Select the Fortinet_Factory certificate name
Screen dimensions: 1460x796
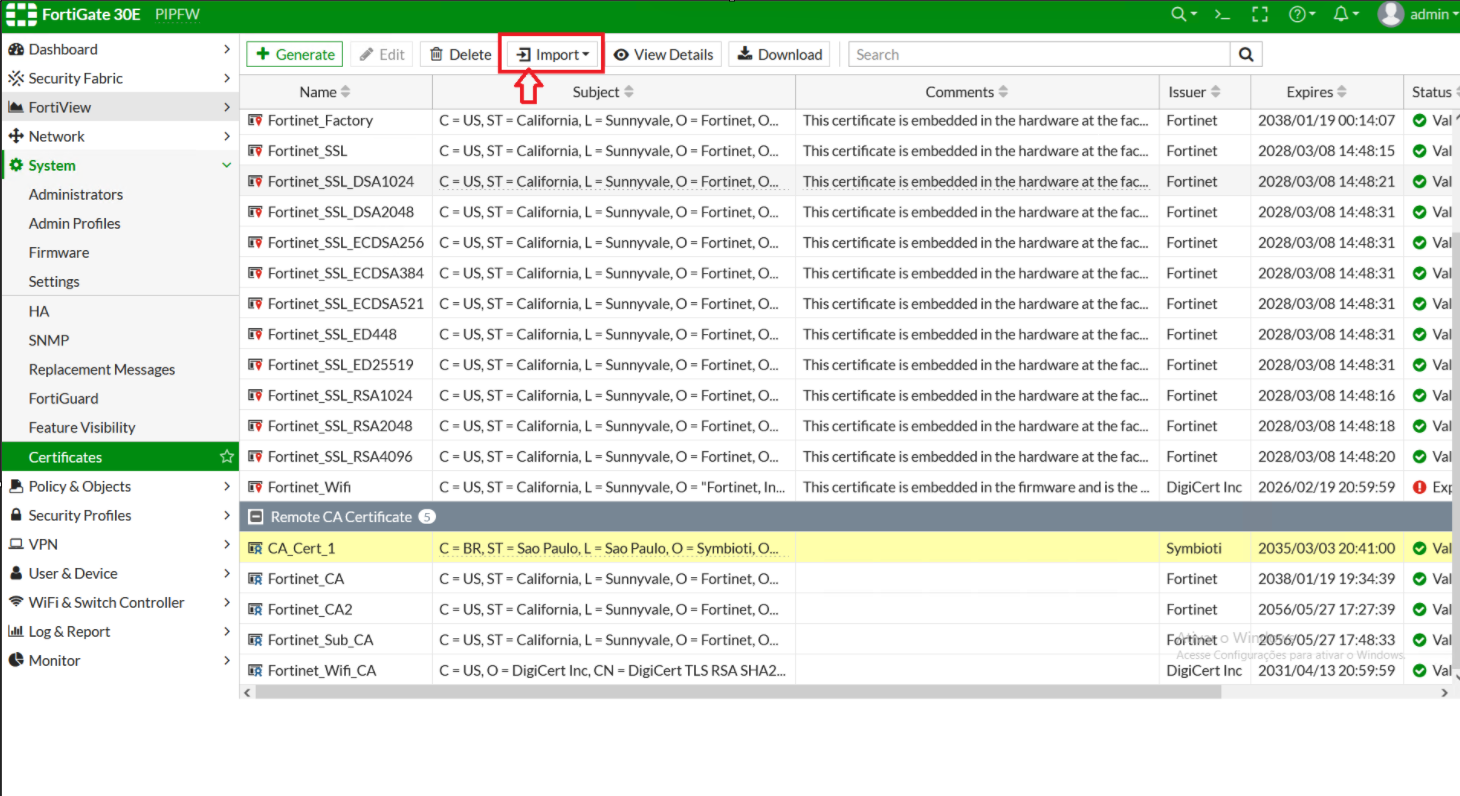pyautogui.click(x=320, y=120)
